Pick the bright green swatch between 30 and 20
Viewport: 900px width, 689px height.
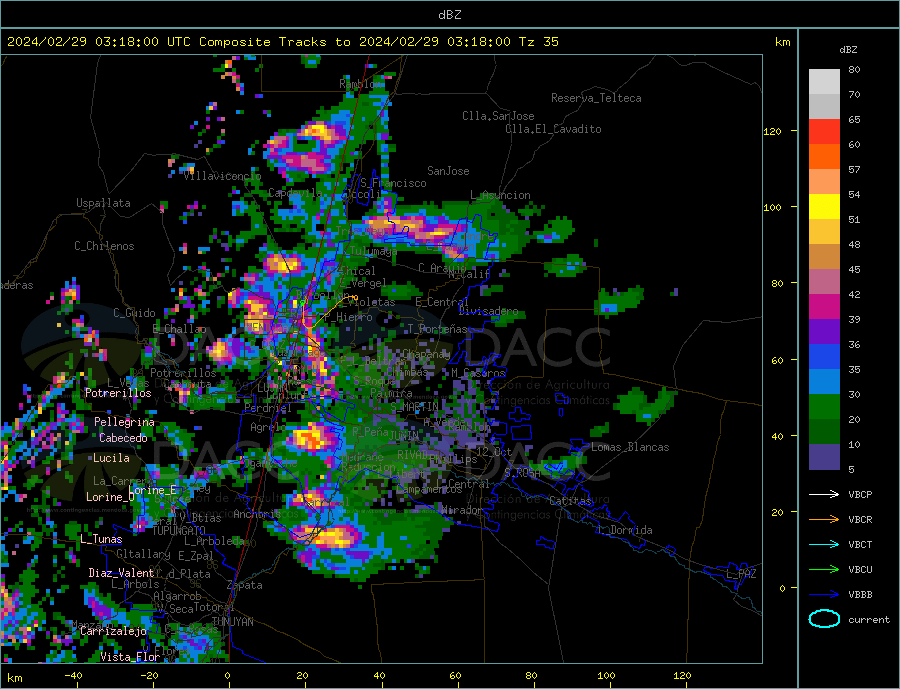pos(824,407)
